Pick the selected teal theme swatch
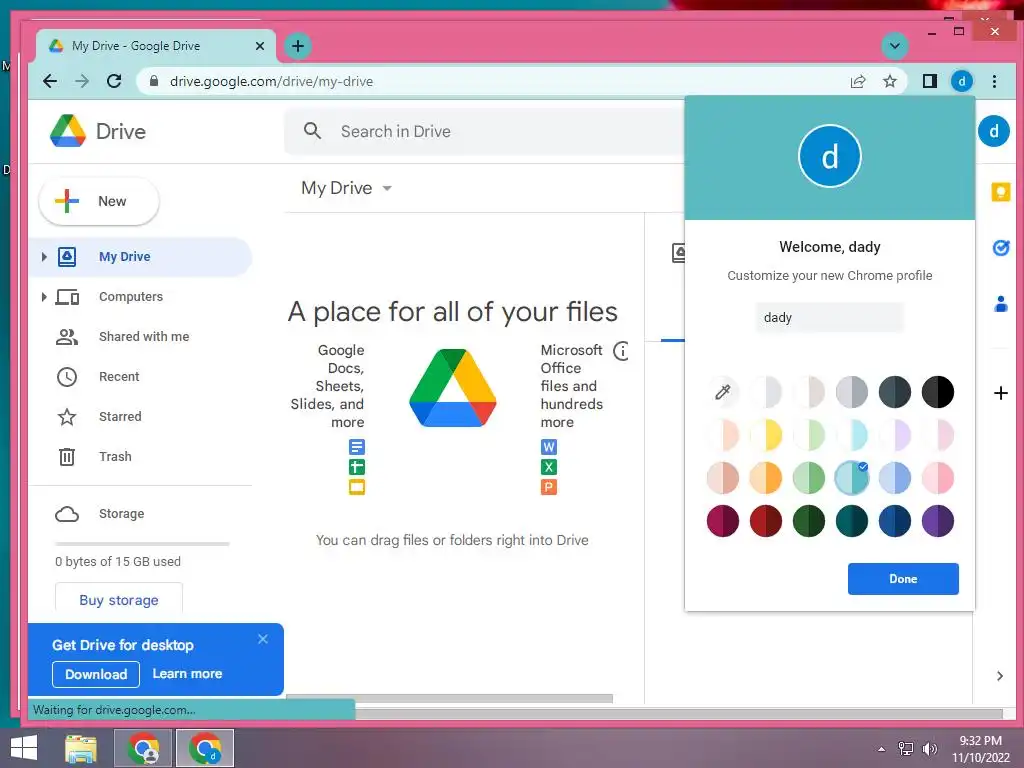This screenshot has height=768, width=1024. point(852,478)
